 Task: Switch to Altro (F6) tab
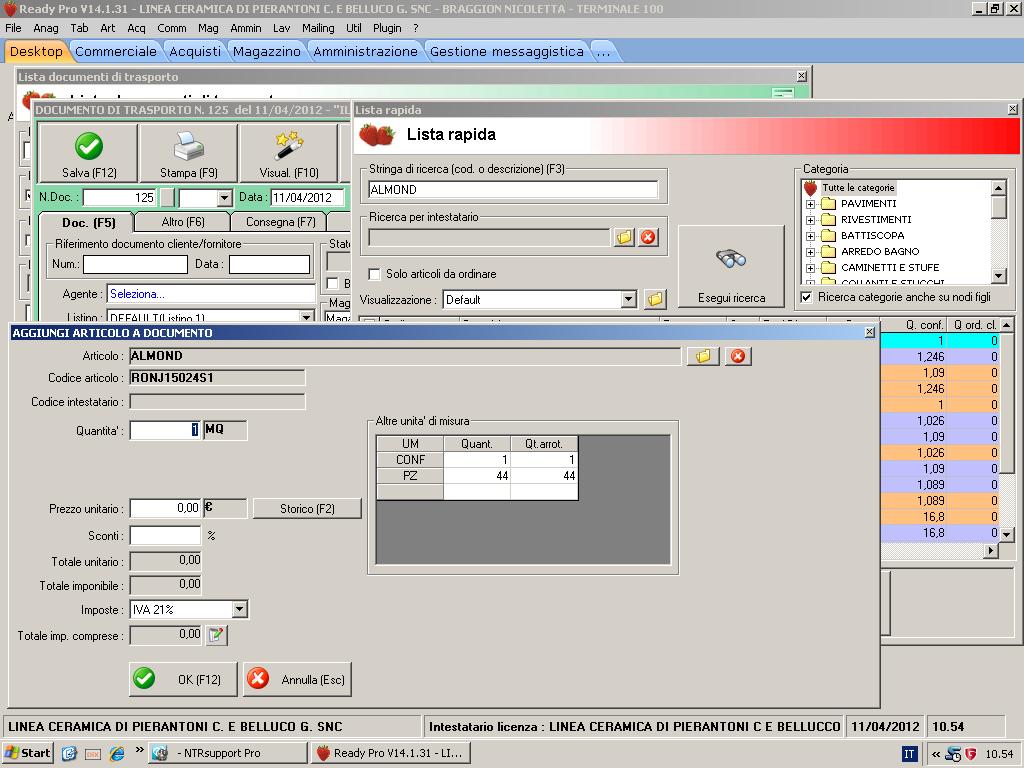pos(183,222)
